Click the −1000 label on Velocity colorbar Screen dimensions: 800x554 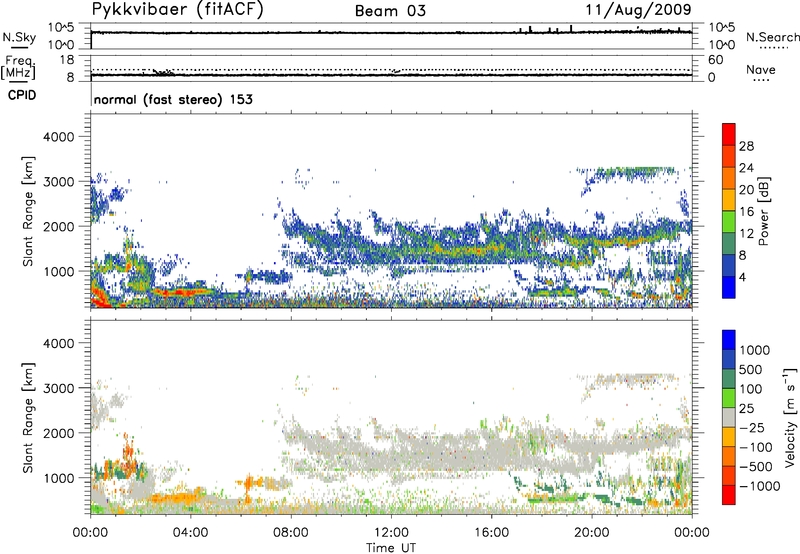pos(760,486)
